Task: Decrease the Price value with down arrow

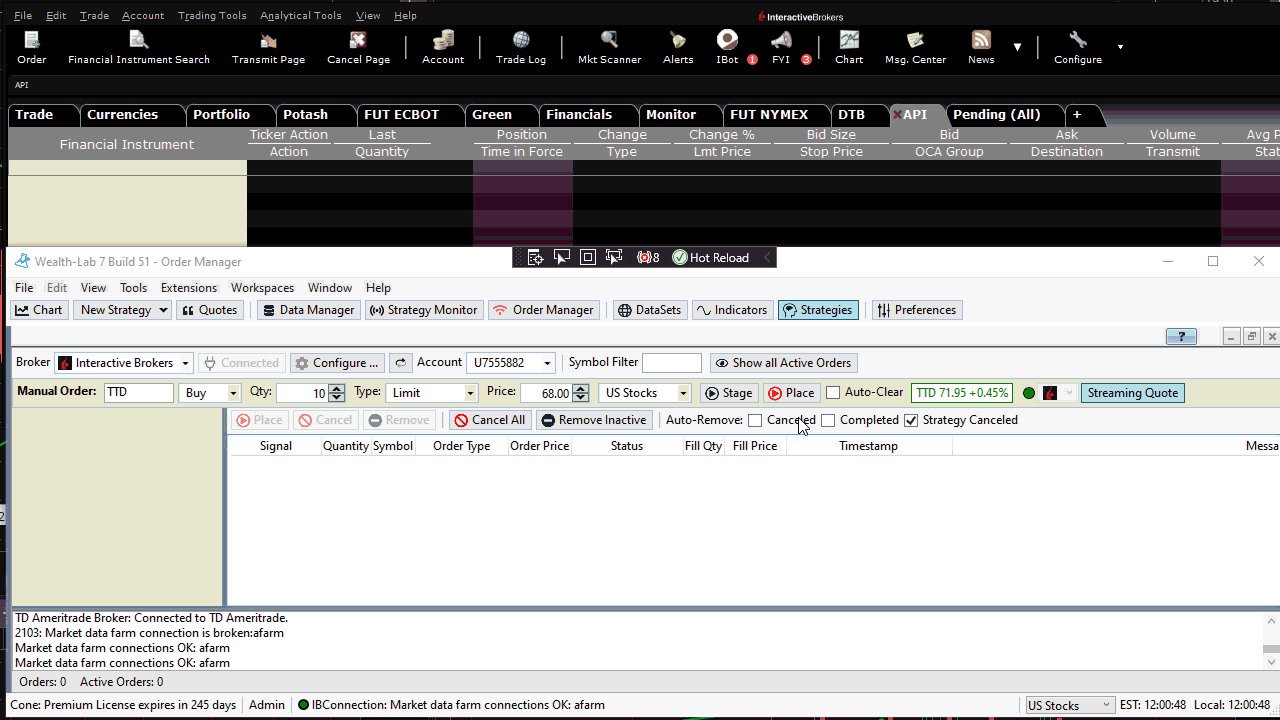Action: click(x=581, y=398)
